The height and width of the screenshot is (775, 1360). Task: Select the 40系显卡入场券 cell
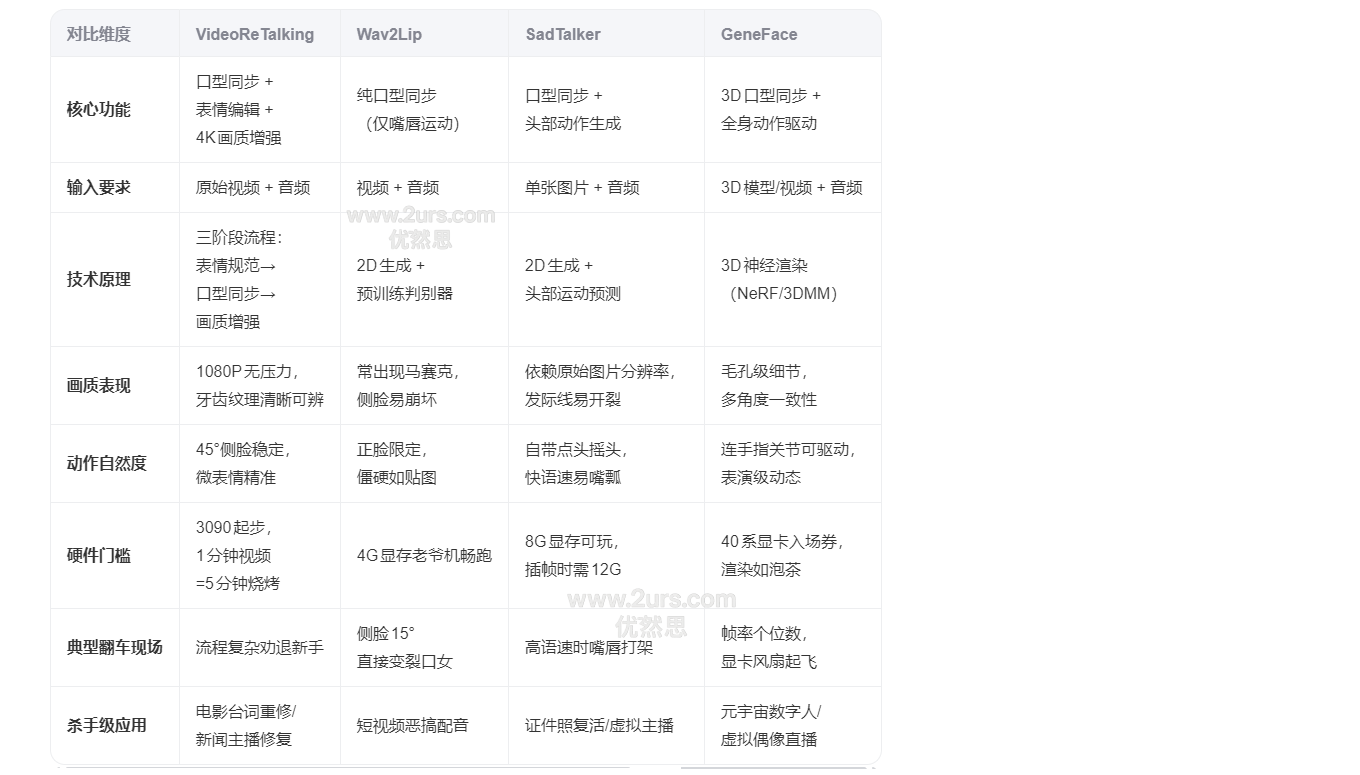pos(792,556)
